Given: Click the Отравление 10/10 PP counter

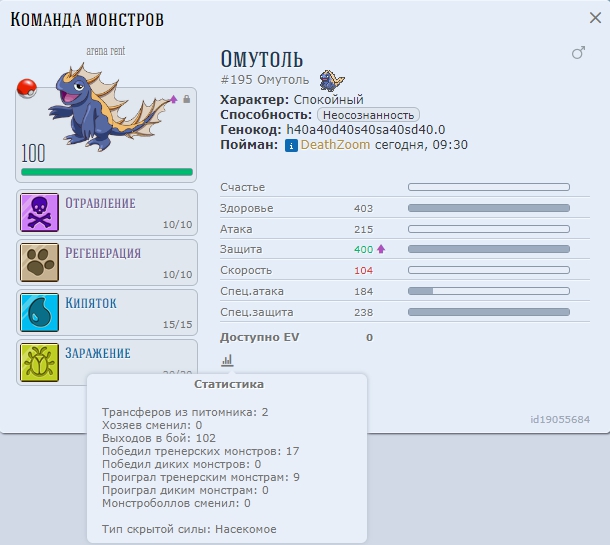Looking at the screenshot, I should click(177, 224).
